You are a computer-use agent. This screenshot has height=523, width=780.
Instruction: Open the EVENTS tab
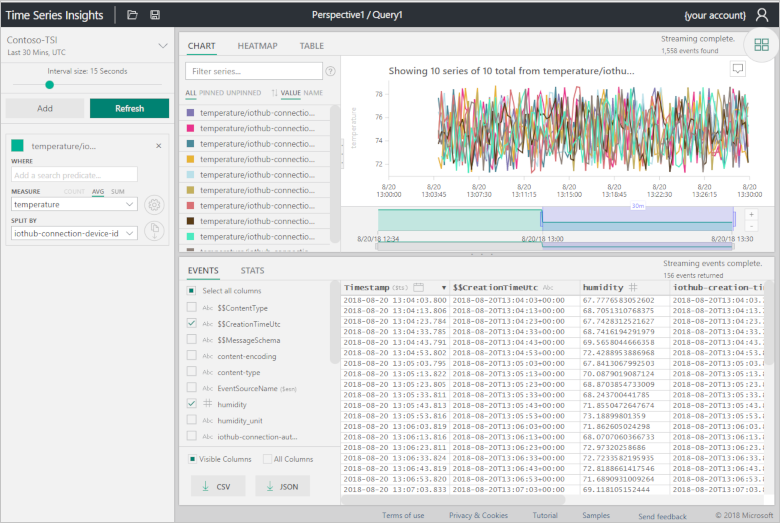tap(203, 271)
